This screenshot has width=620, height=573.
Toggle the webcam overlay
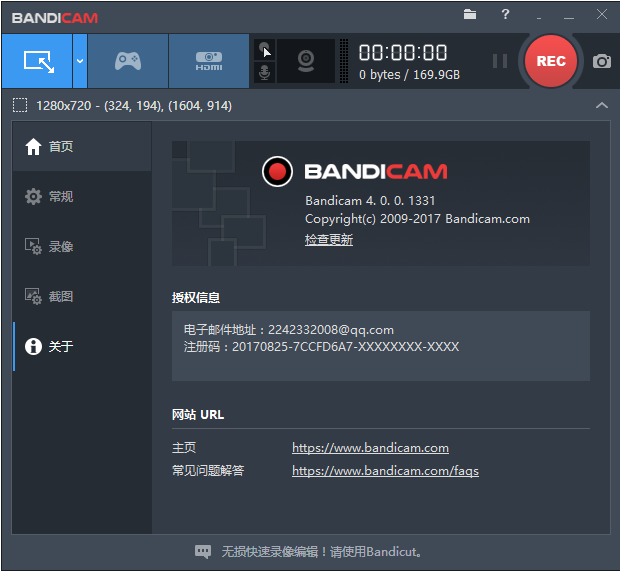306,61
